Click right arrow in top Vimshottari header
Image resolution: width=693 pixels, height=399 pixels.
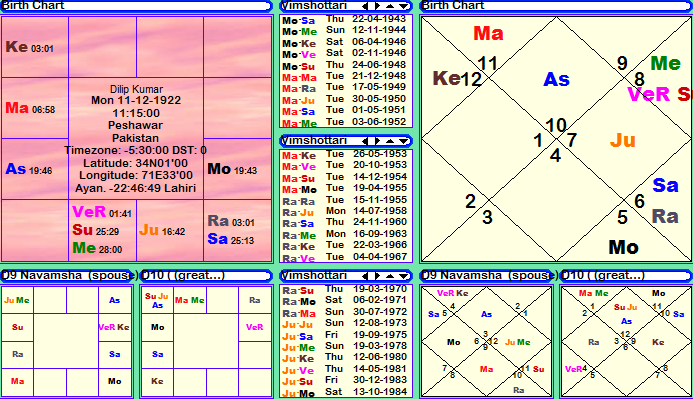point(377,6)
